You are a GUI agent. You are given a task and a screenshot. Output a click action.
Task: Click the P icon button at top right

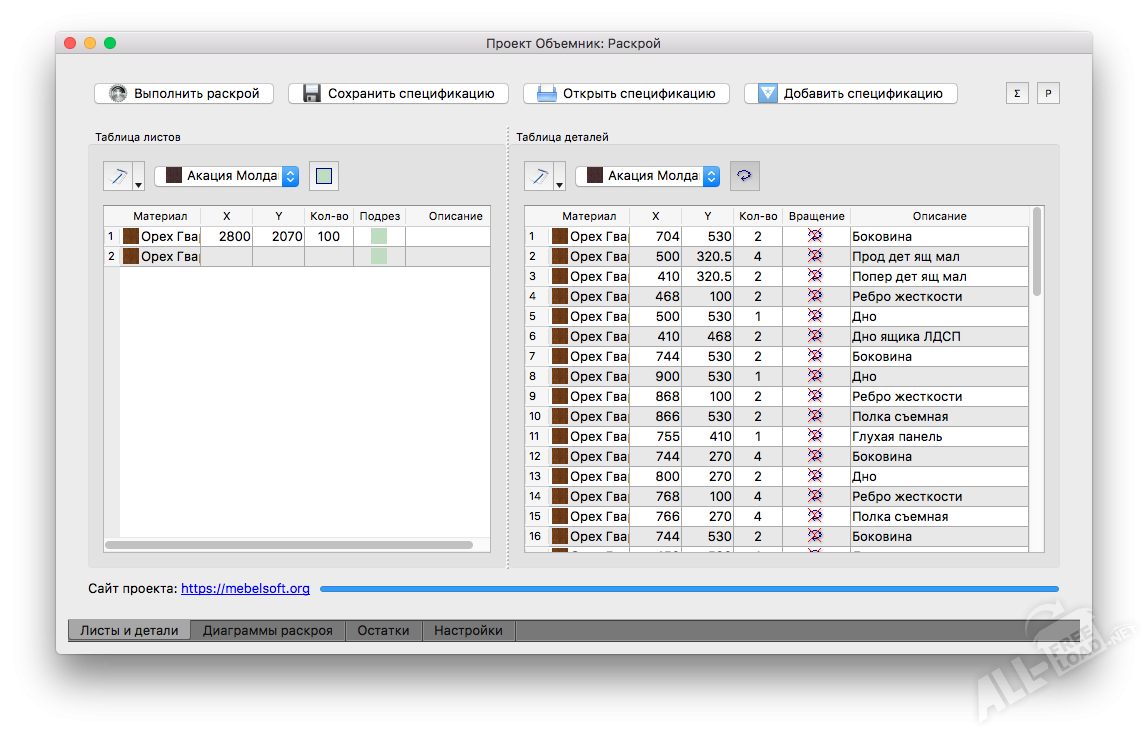(1048, 93)
